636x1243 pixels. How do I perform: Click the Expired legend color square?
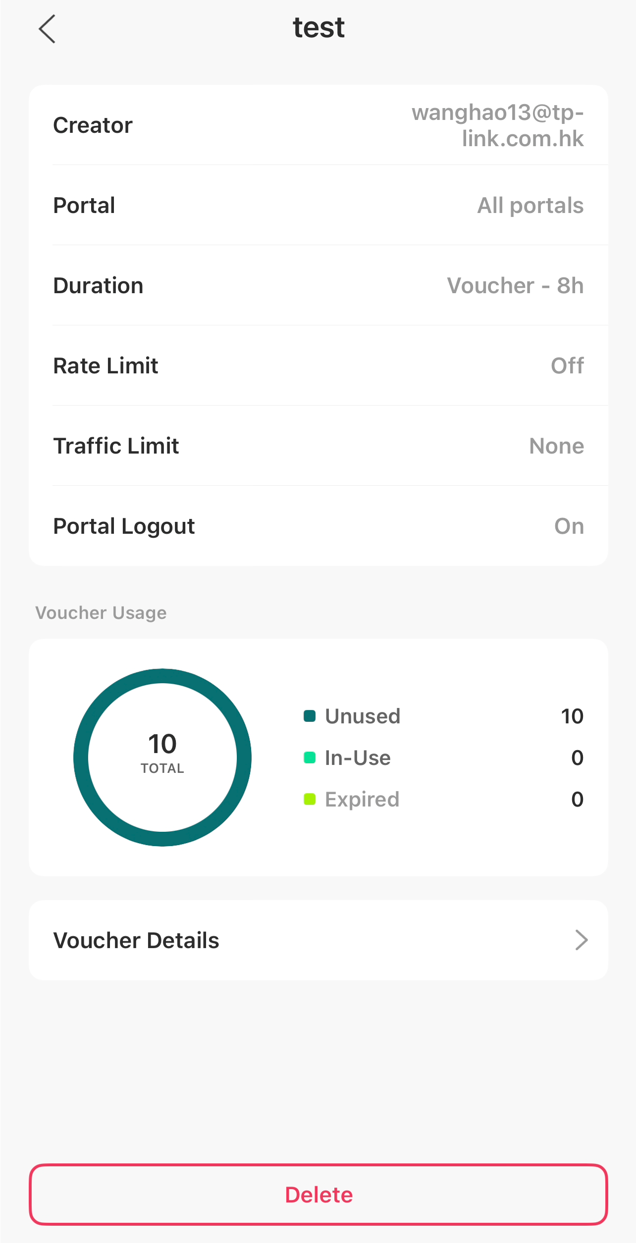coord(310,799)
